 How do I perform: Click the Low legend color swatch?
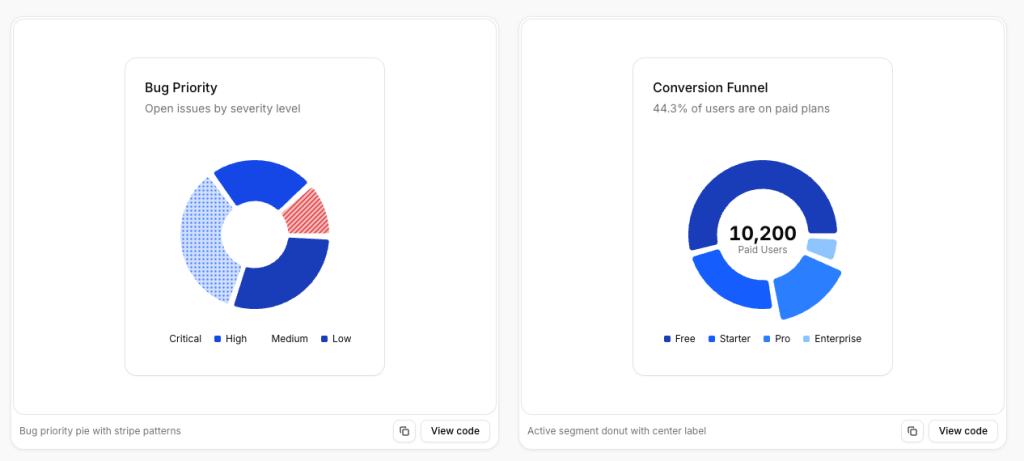click(x=324, y=339)
